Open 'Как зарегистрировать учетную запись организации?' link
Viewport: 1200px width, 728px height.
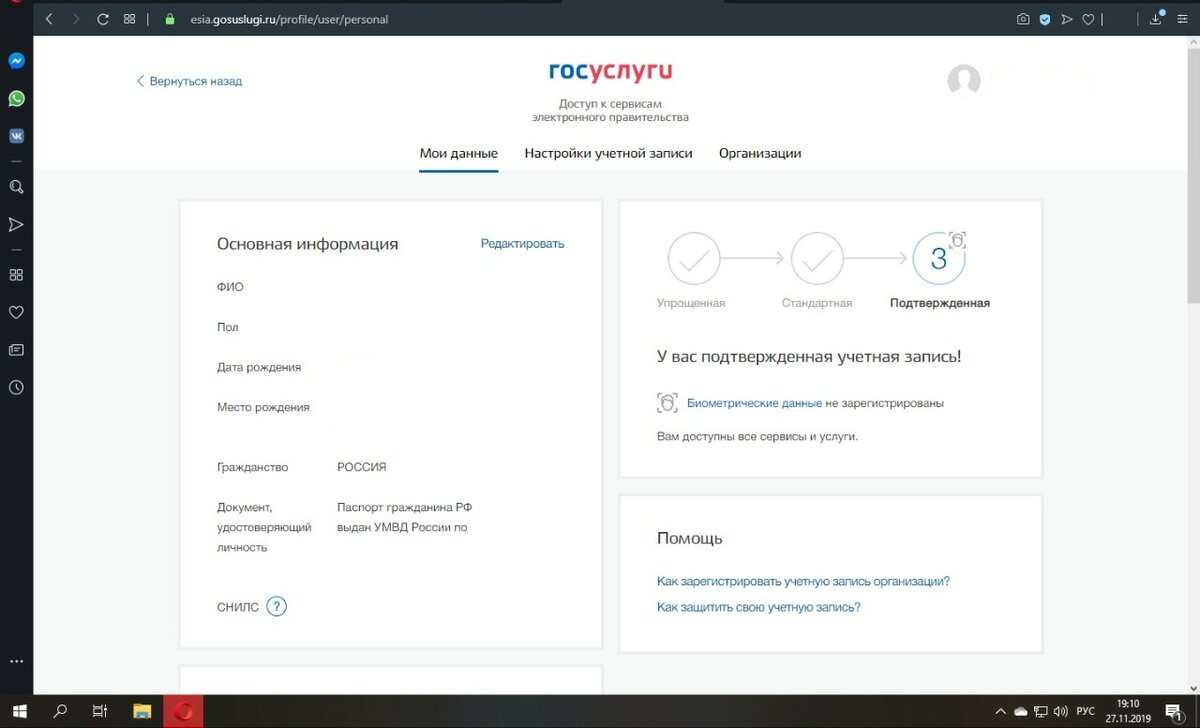[x=803, y=581]
